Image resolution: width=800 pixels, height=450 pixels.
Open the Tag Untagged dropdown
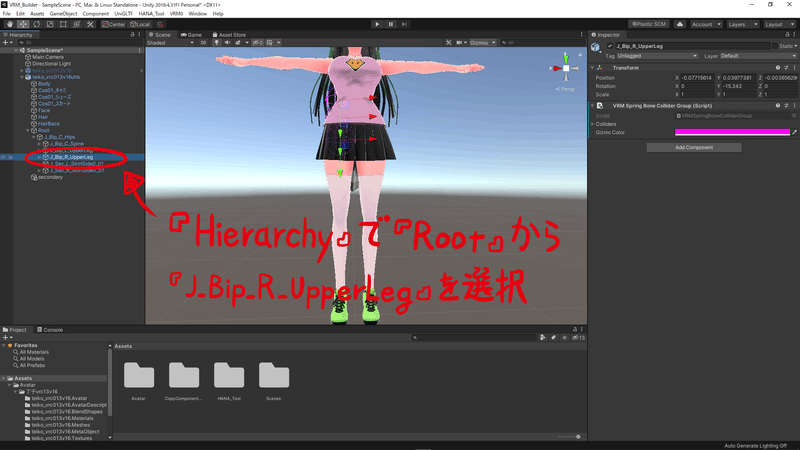coord(657,56)
